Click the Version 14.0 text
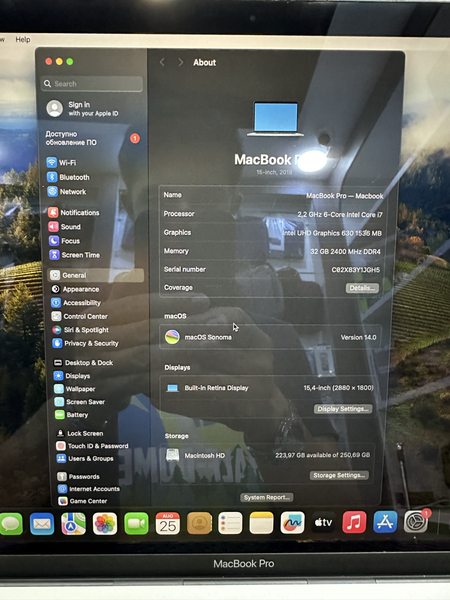Screen dimensions: 450x600 (x=359, y=338)
